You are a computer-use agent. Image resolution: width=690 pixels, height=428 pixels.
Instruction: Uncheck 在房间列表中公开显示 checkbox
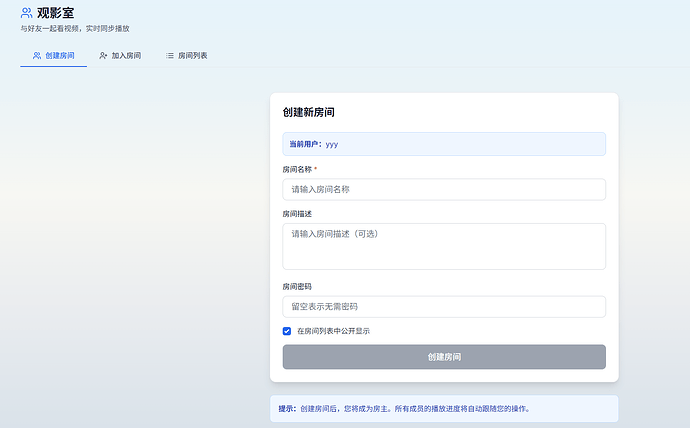point(287,331)
